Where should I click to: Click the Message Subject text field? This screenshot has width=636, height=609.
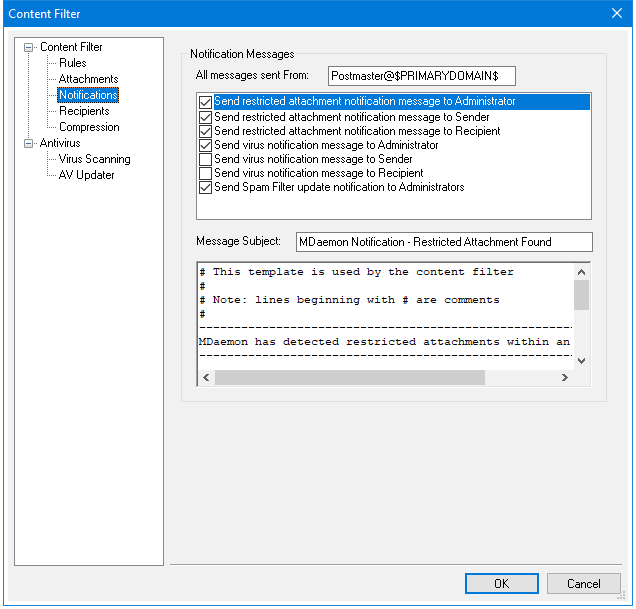(x=444, y=242)
